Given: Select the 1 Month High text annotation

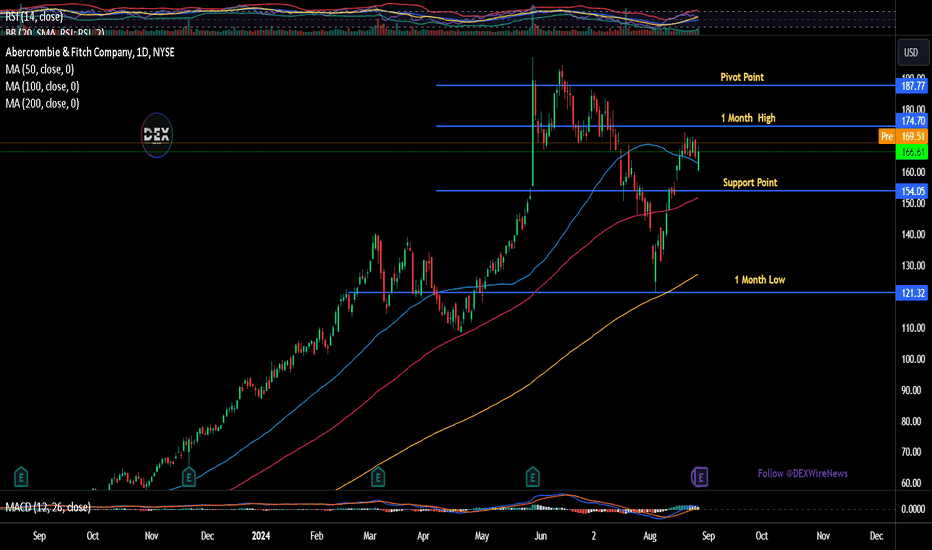Looking at the screenshot, I should pyautogui.click(x=748, y=118).
